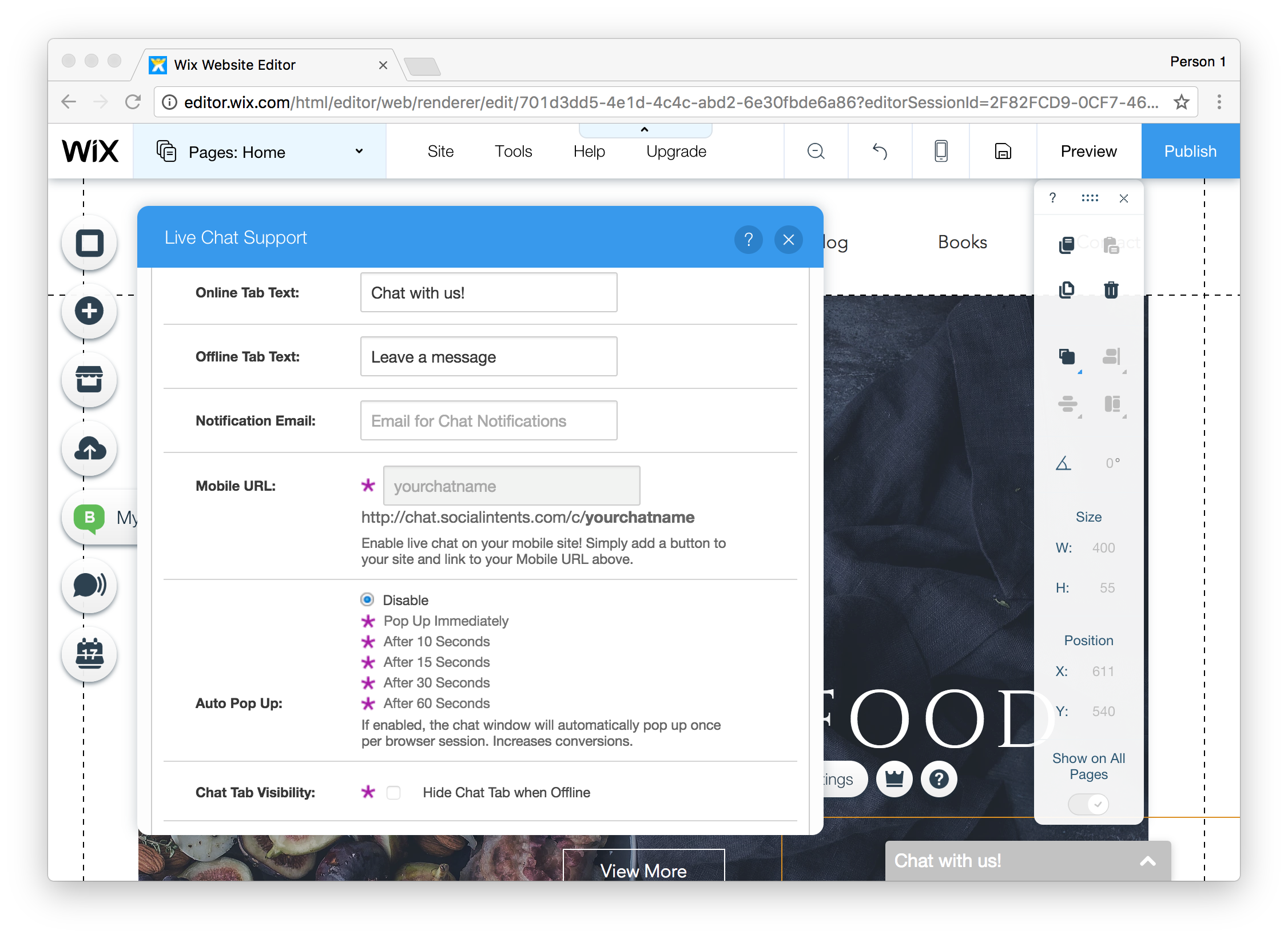Toggle Show on All Pages switch

click(x=1088, y=804)
